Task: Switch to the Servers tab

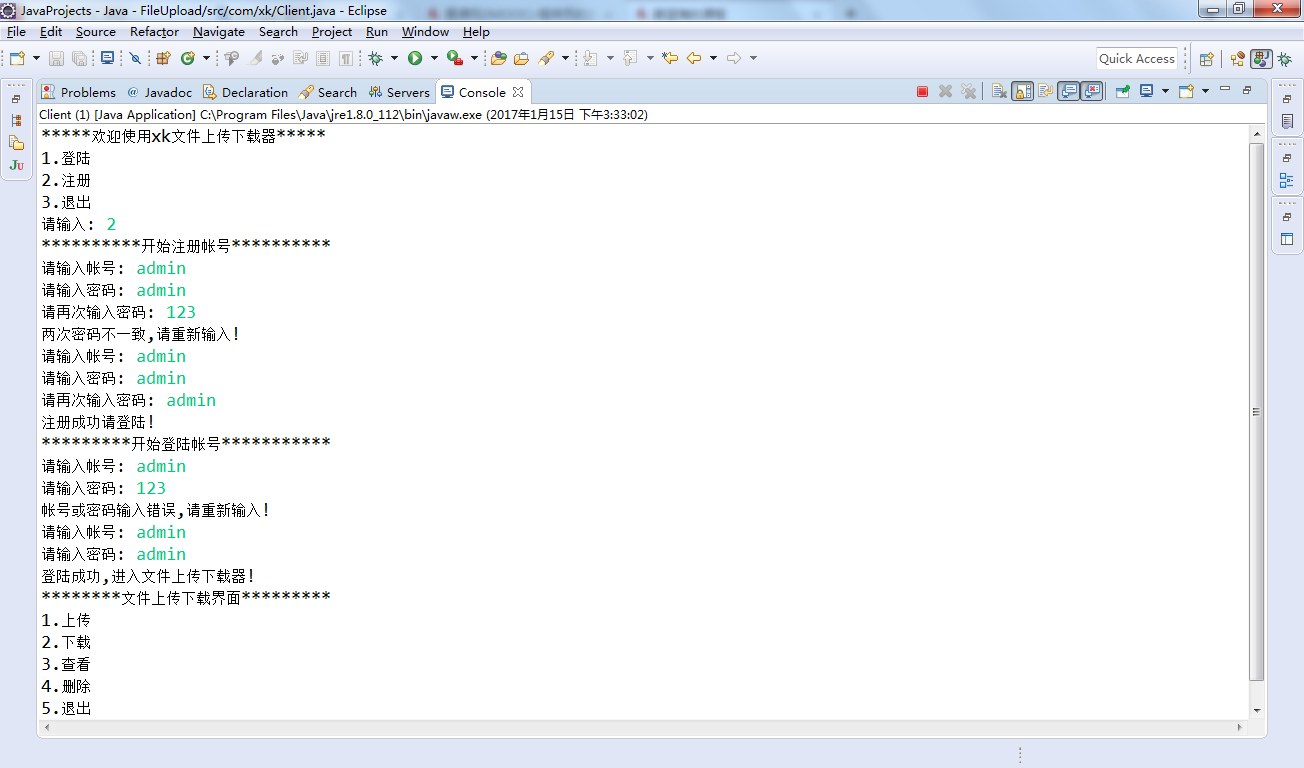Action: point(399,92)
